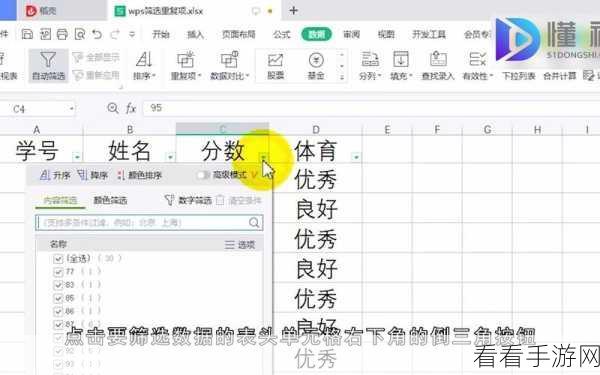The height and width of the screenshot is (375, 600).
Task: Click the Redo arrow icon
Action: [115, 34]
